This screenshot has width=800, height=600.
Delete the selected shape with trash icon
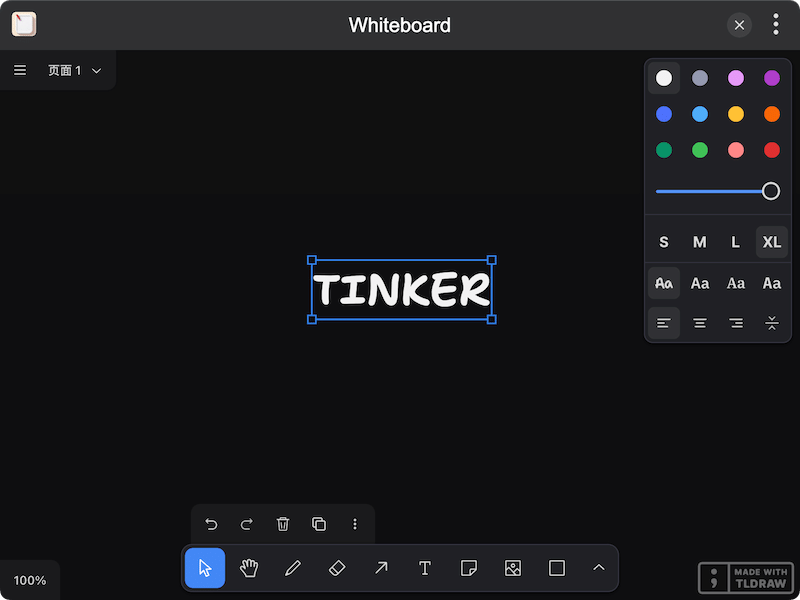pyautogui.click(x=283, y=524)
